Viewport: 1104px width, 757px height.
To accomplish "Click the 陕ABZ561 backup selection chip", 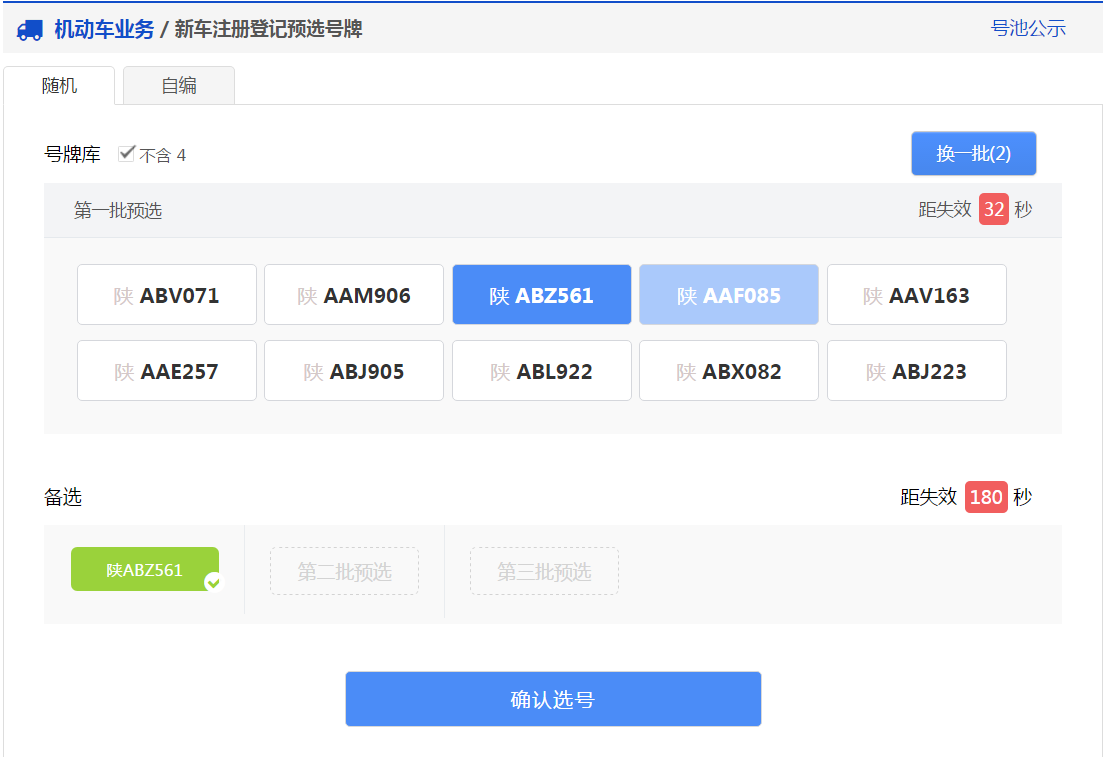I will [144, 569].
